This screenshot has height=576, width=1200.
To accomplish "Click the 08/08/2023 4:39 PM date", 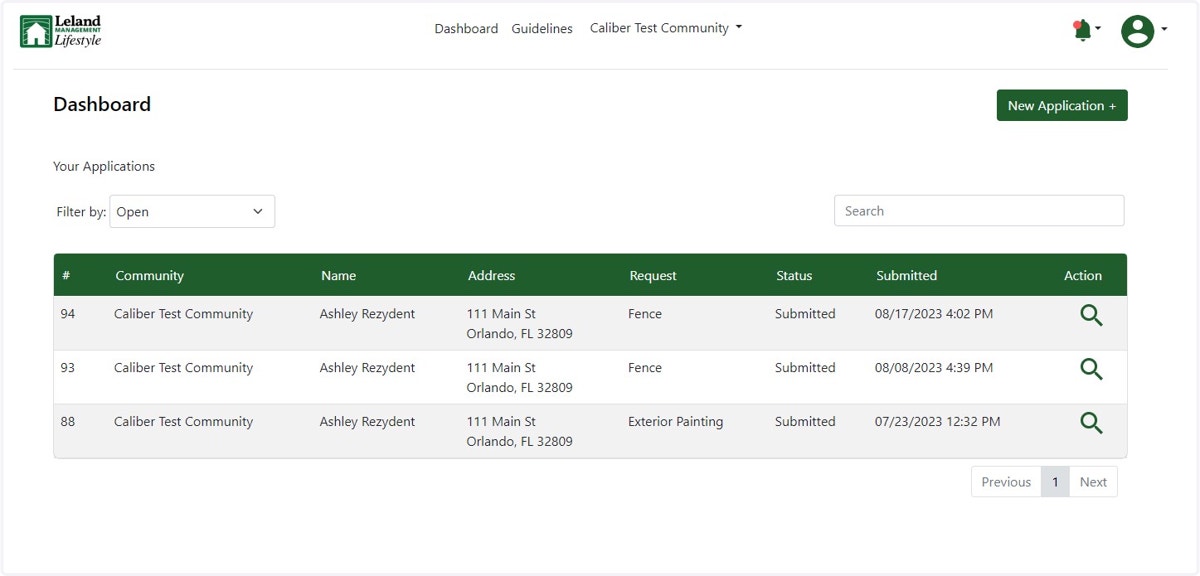I will (x=934, y=368).
